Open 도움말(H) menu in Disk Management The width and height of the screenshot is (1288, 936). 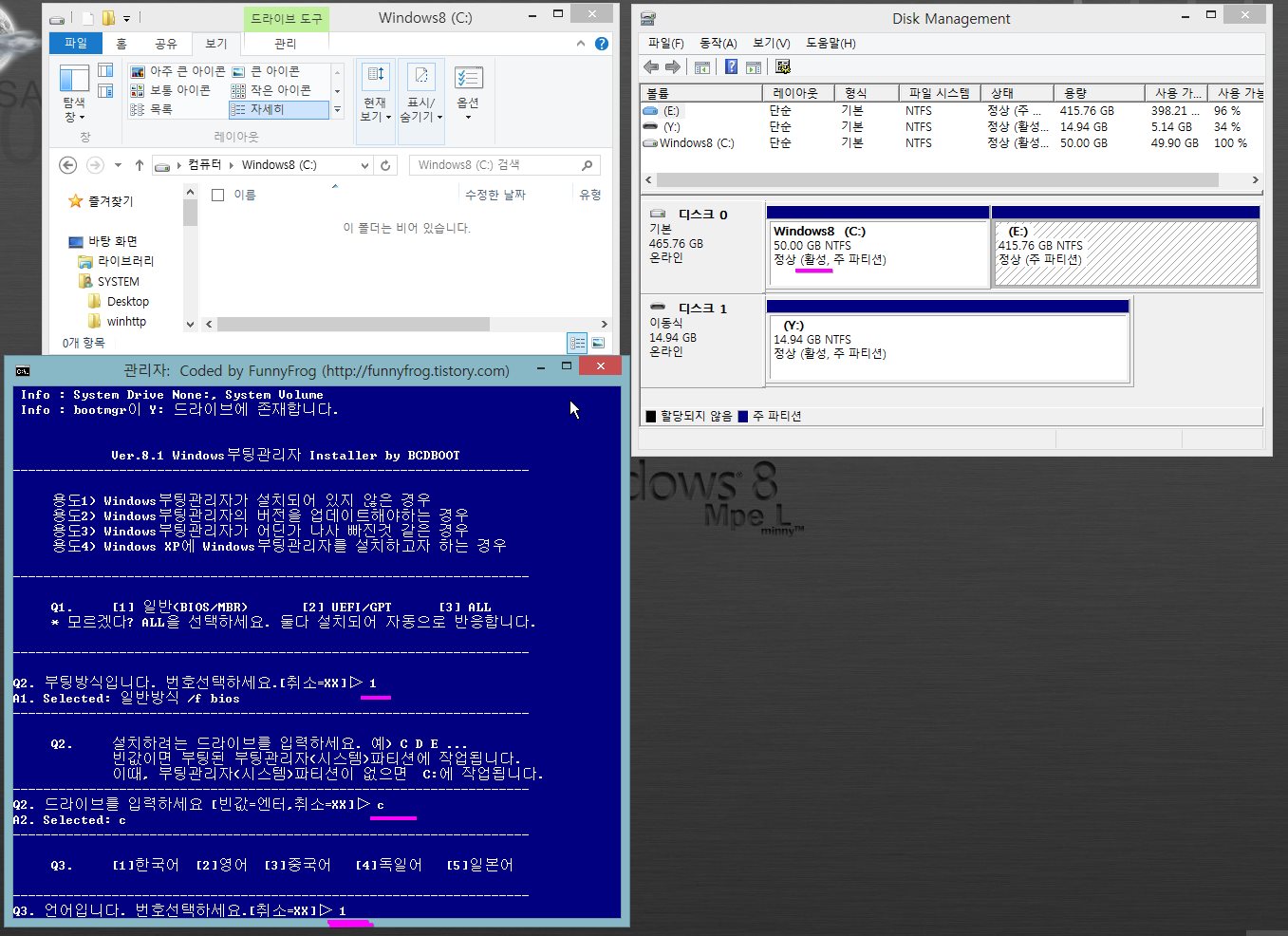831,44
